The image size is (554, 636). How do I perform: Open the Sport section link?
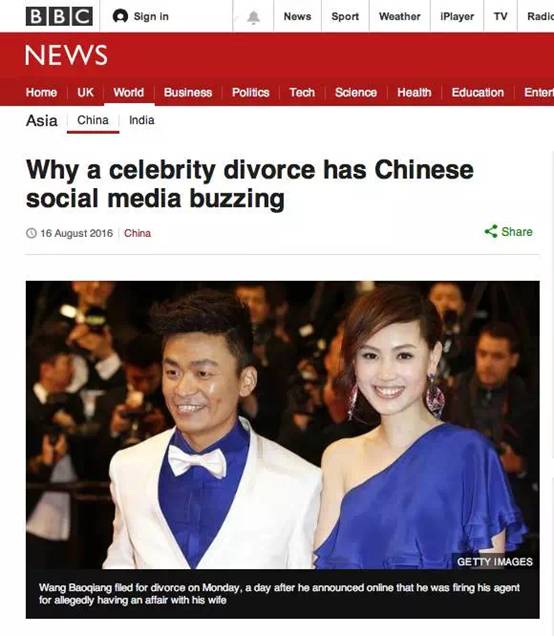pos(345,17)
